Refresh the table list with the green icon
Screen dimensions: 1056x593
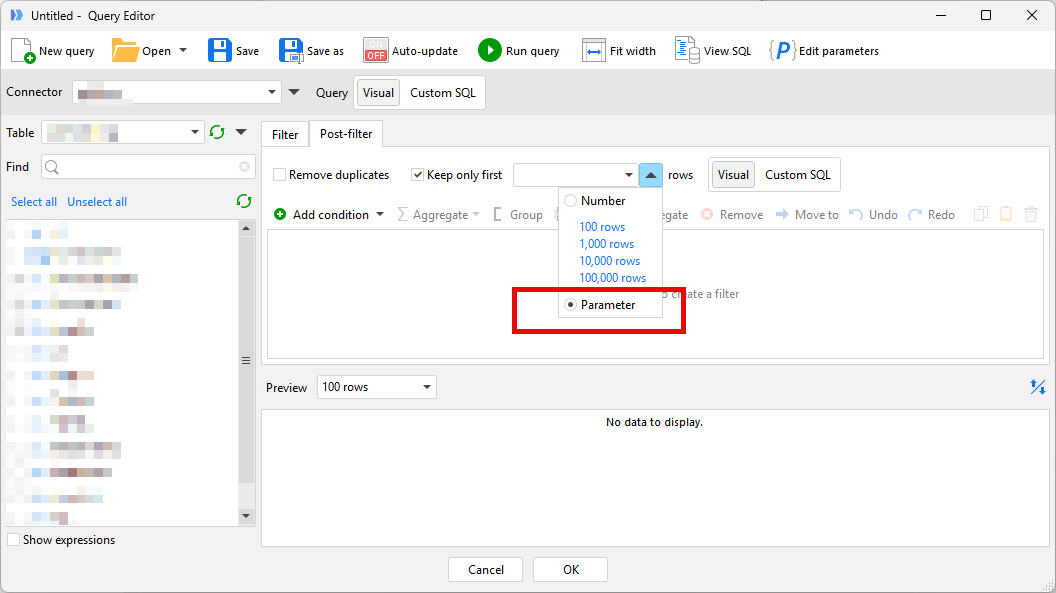point(217,132)
